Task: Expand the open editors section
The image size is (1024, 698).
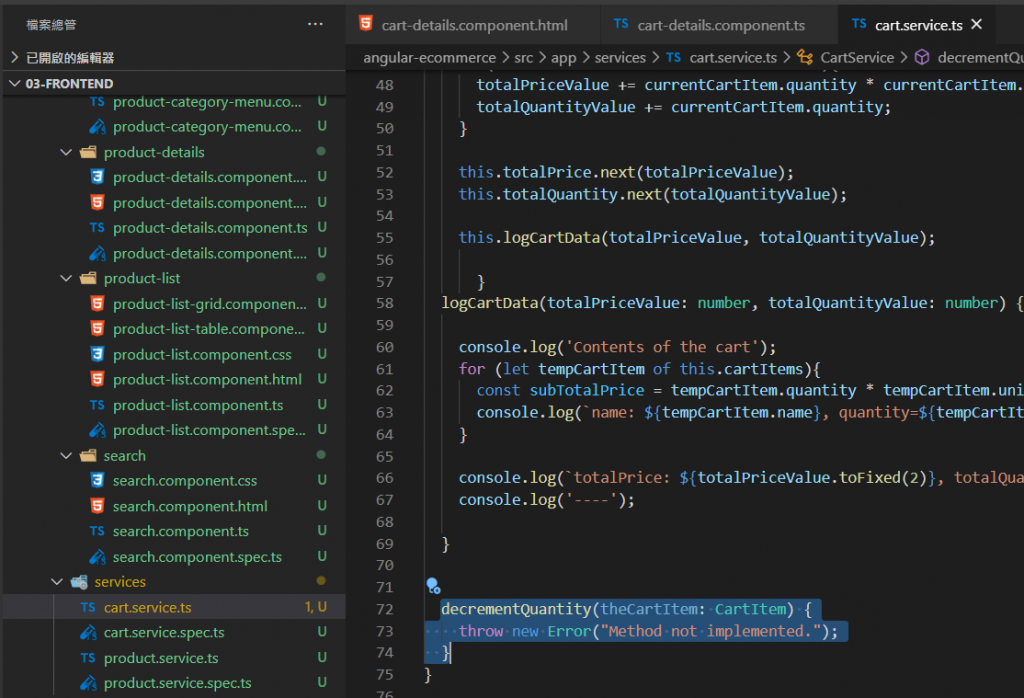Action: click(70, 58)
